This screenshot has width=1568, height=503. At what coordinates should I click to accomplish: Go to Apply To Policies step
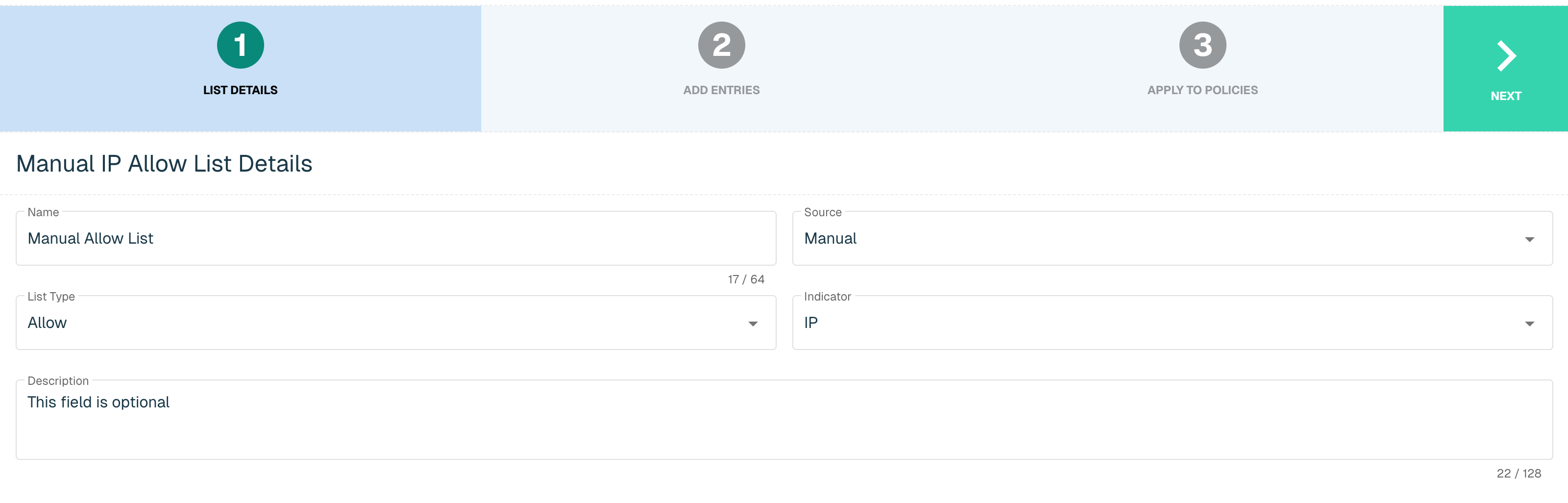(x=1202, y=90)
